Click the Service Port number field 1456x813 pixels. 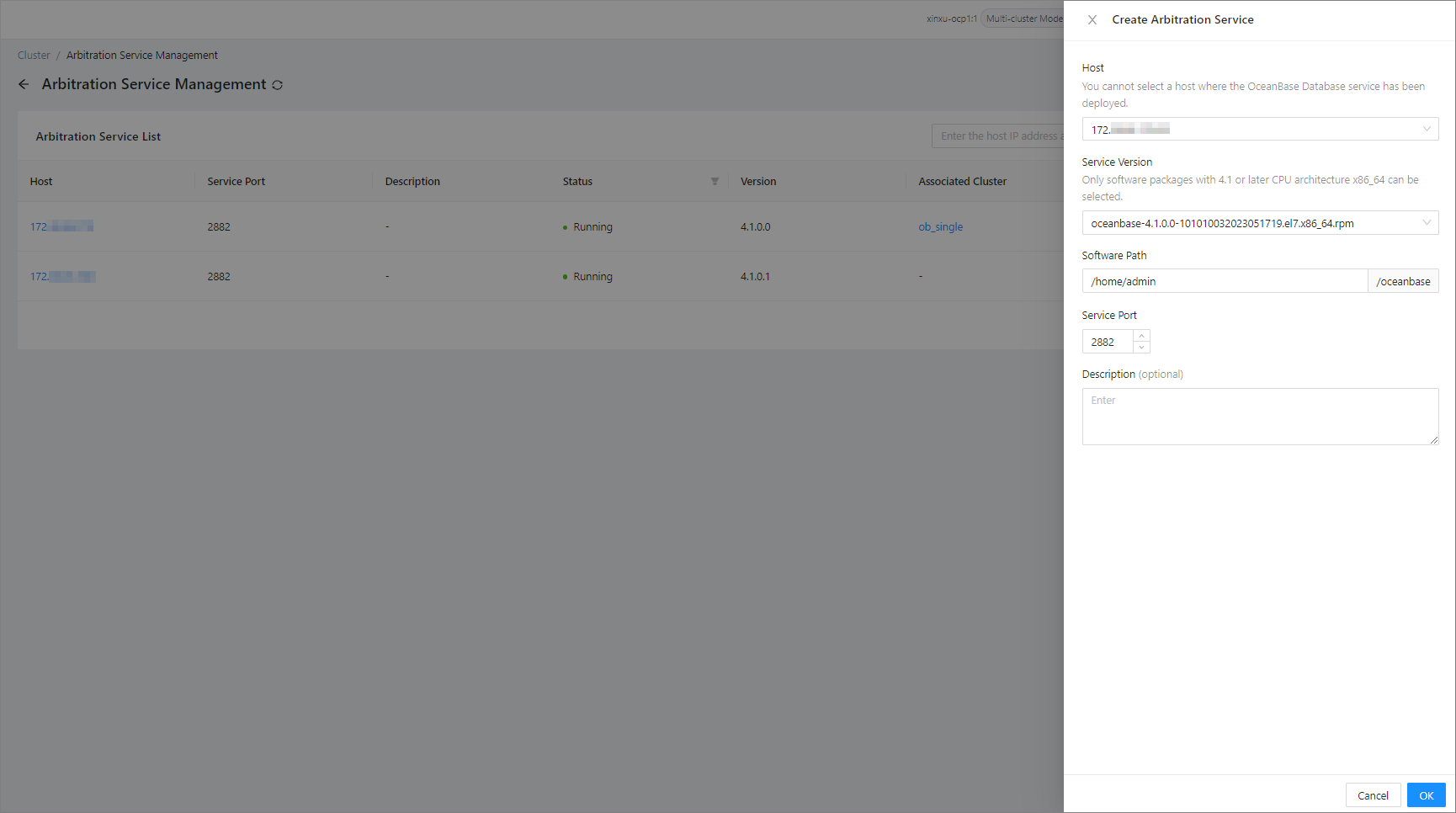(x=1108, y=342)
